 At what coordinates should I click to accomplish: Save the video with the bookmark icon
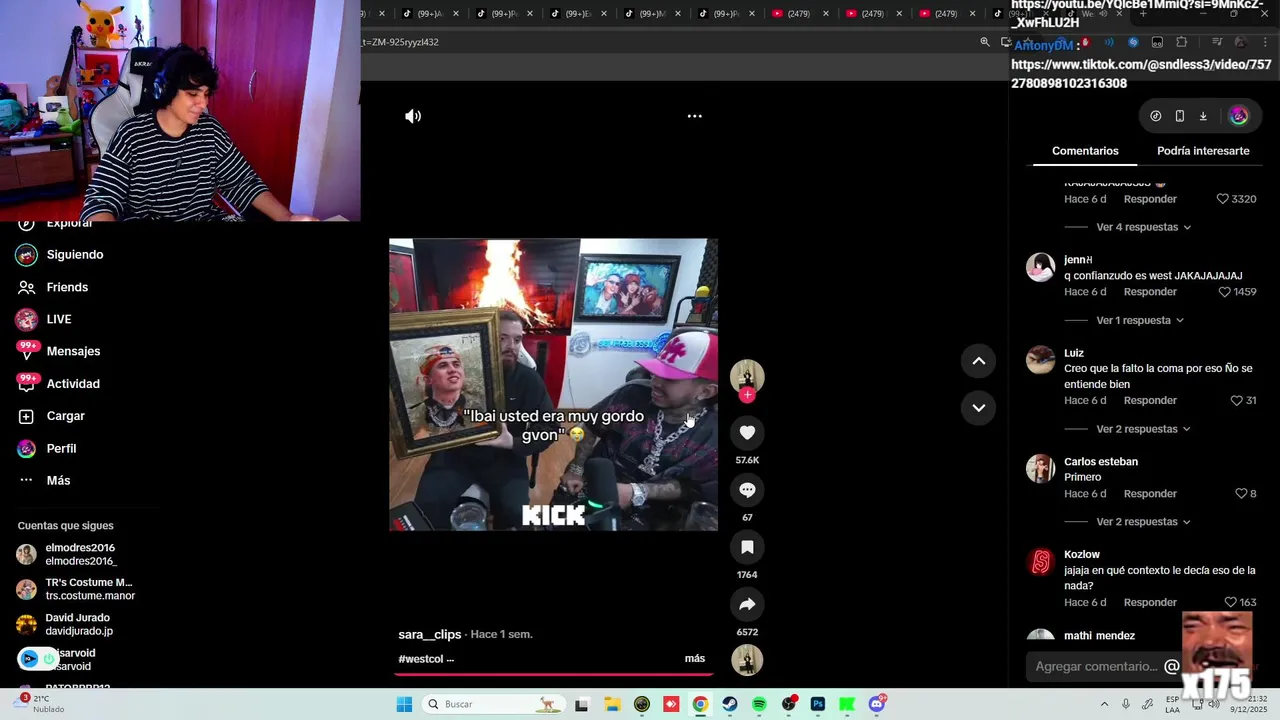coord(747,547)
